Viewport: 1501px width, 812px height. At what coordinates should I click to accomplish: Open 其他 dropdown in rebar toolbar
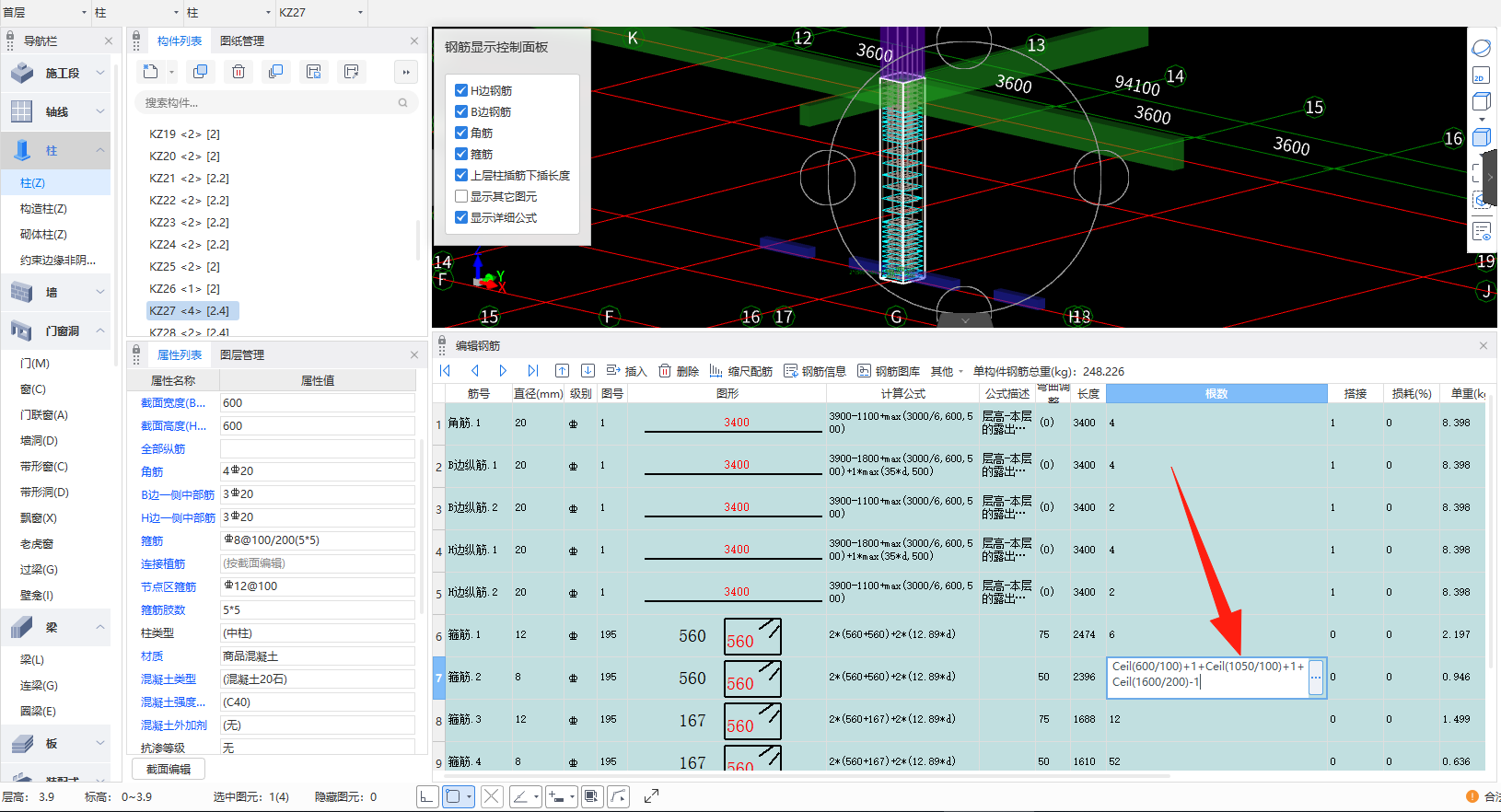947,371
